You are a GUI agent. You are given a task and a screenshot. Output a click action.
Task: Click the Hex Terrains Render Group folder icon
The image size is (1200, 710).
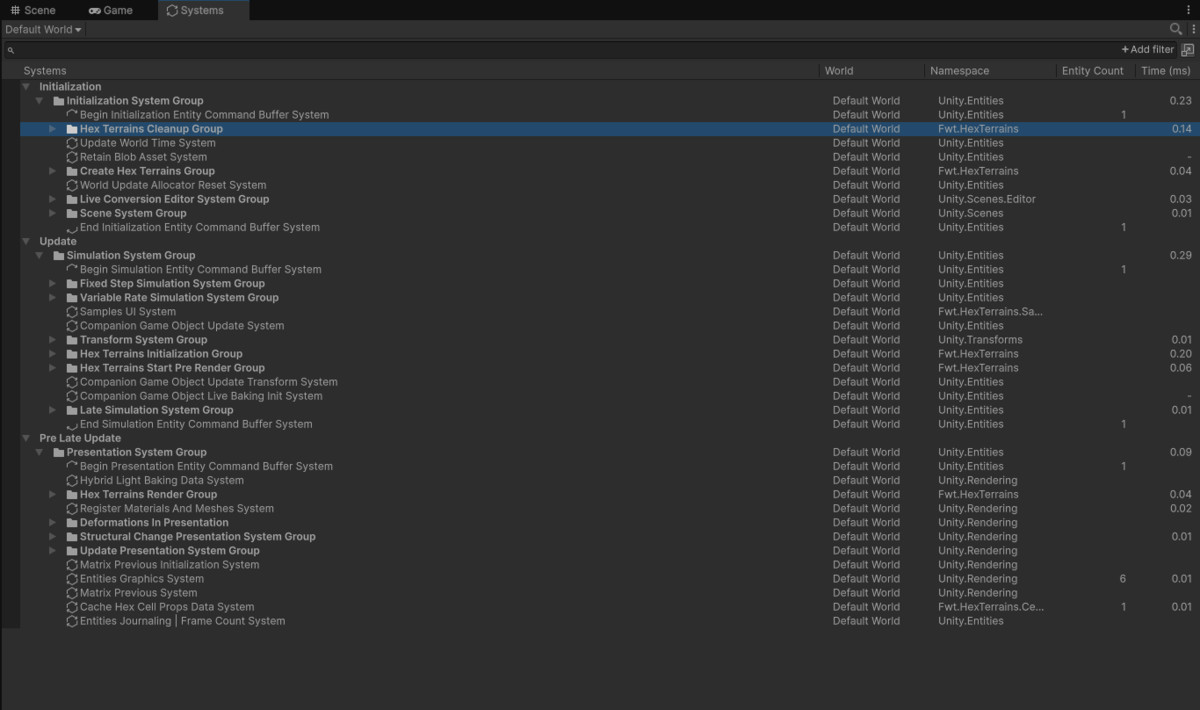pyautogui.click(x=72, y=495)
